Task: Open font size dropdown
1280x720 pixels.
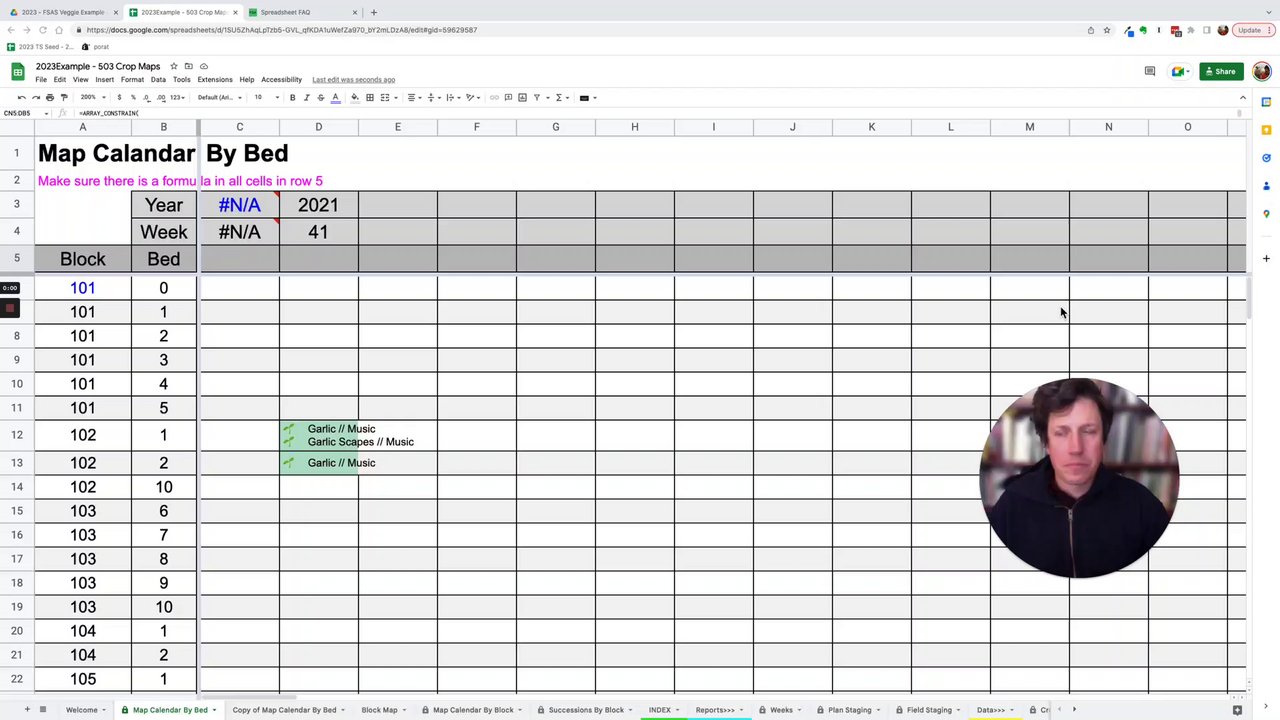Action: [x=266, y=97]
